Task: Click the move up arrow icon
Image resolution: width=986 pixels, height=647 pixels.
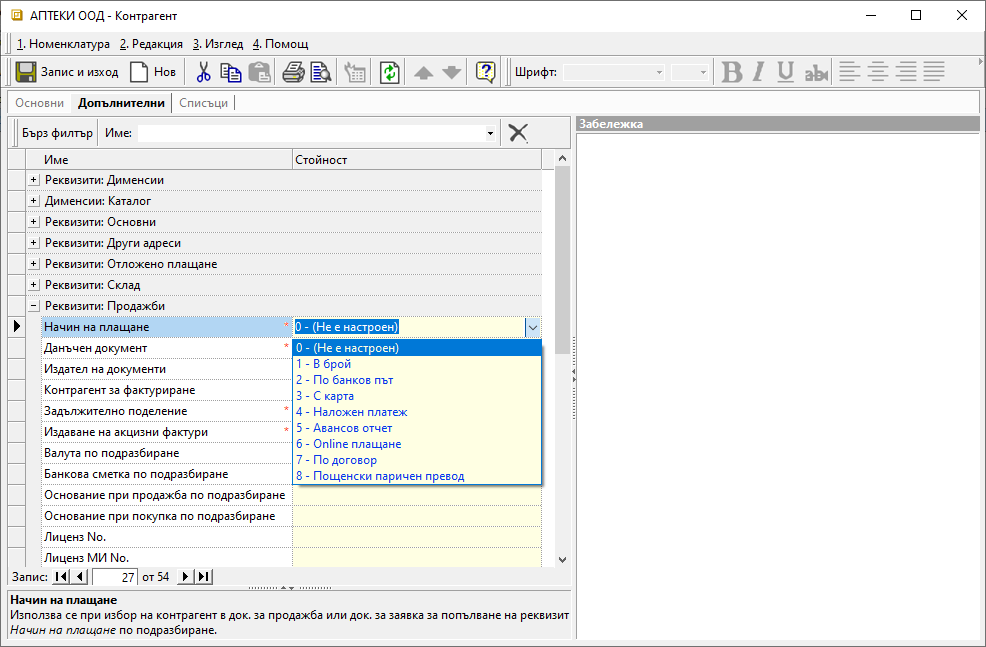Action: pyautogui.click(x=424, y=72)
